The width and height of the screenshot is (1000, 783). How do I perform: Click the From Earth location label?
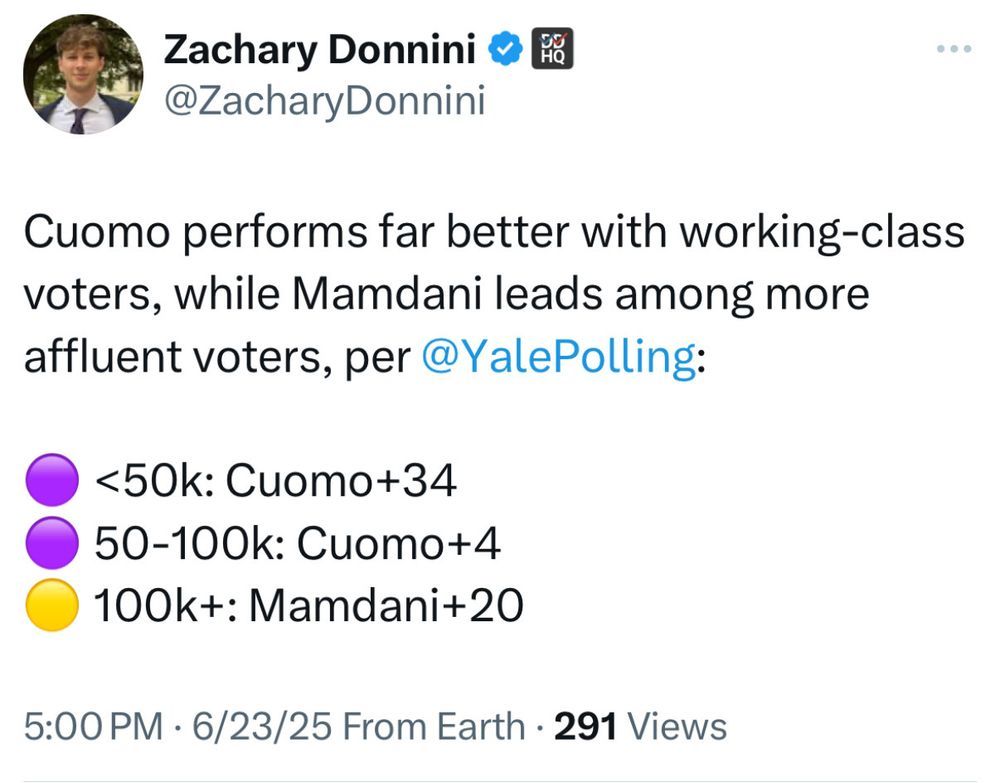pyautogui.click(x=434, y=726)
